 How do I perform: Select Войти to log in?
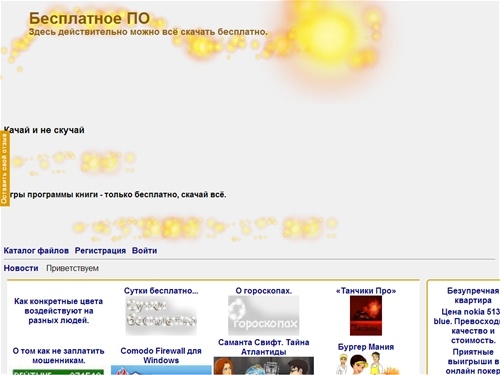144,251
